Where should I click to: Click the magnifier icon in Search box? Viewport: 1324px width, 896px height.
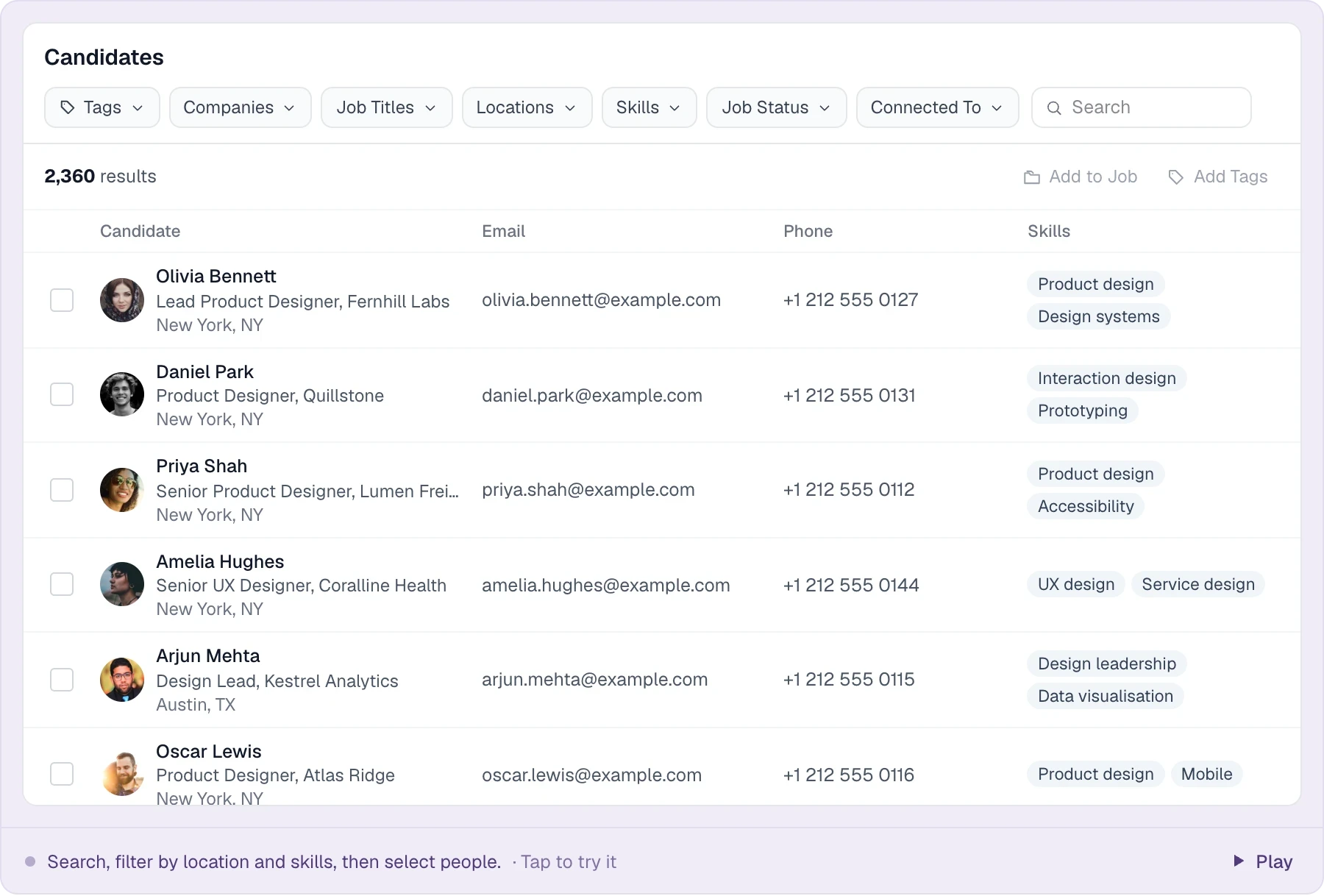click(1054, 108)
